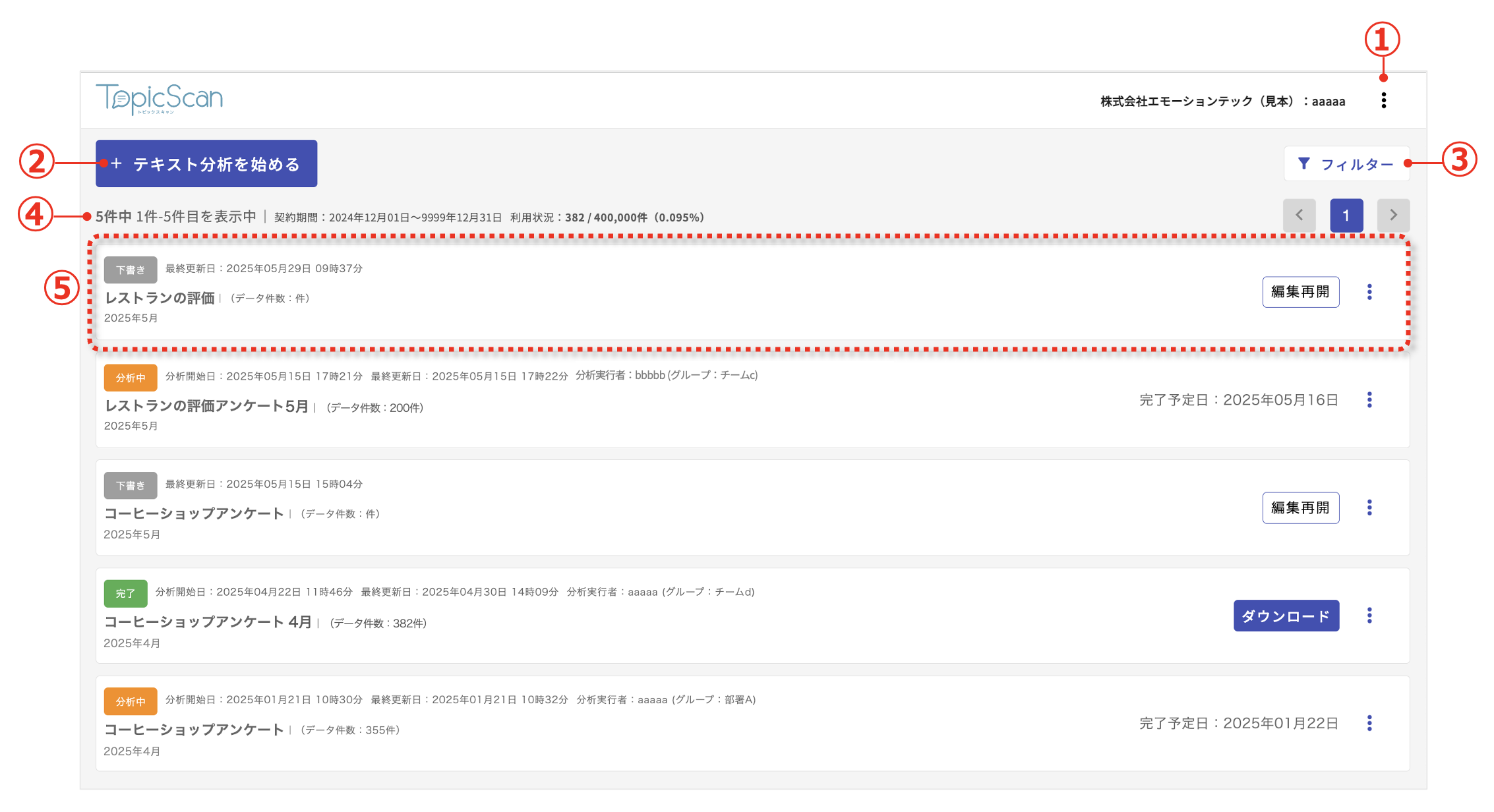Open kebab menu for draft レストランの評価
Screen dimensions: 1494x812
pyautogui.click(x=1369, y=292)
